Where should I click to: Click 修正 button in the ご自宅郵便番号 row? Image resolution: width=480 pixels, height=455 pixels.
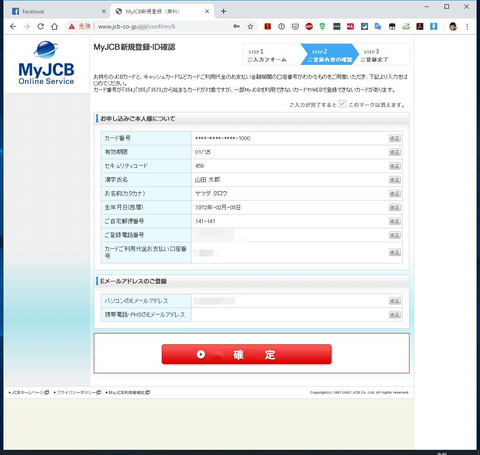395,221
